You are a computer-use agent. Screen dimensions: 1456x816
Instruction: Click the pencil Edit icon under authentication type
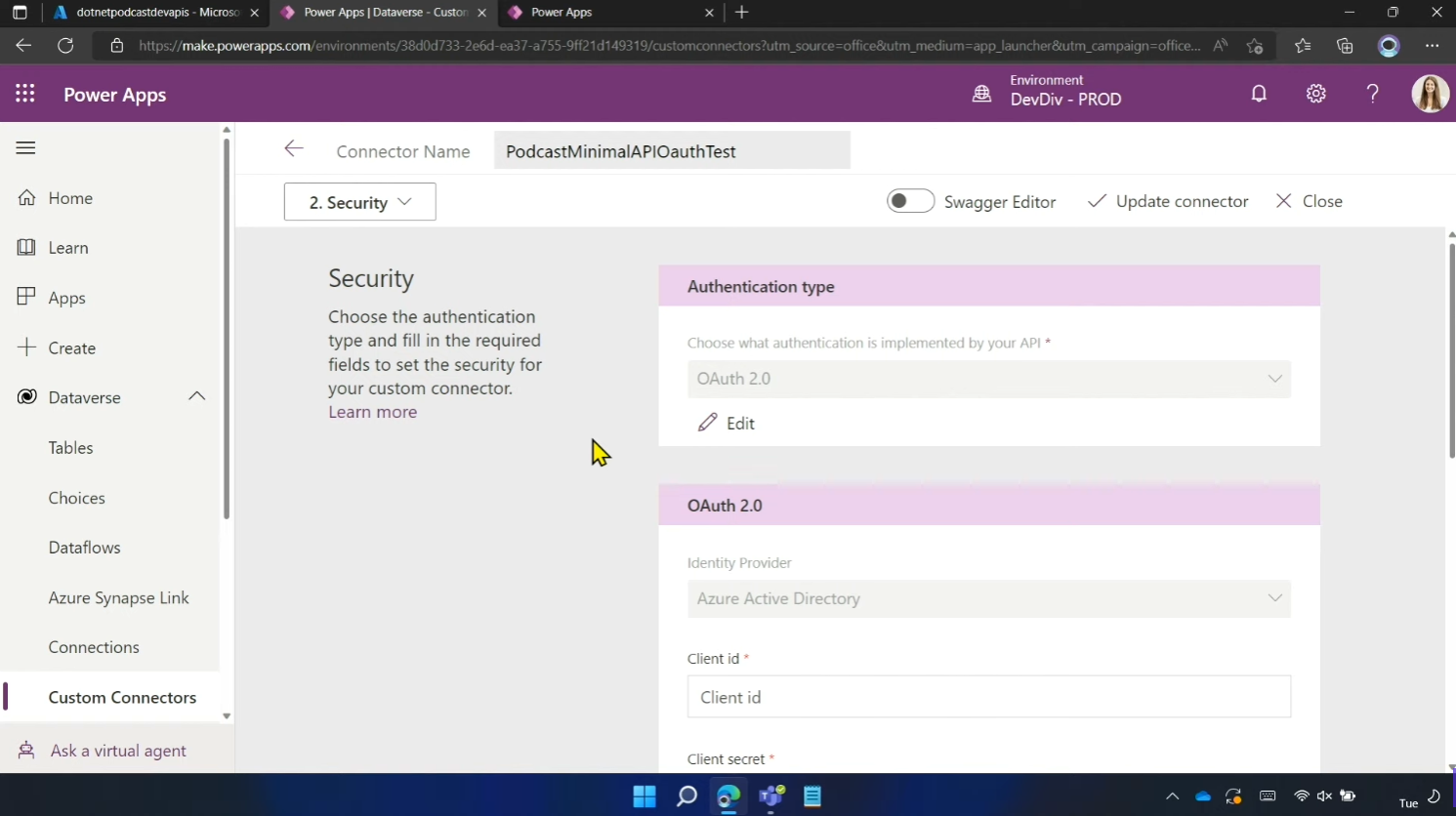tap(708, 423)
